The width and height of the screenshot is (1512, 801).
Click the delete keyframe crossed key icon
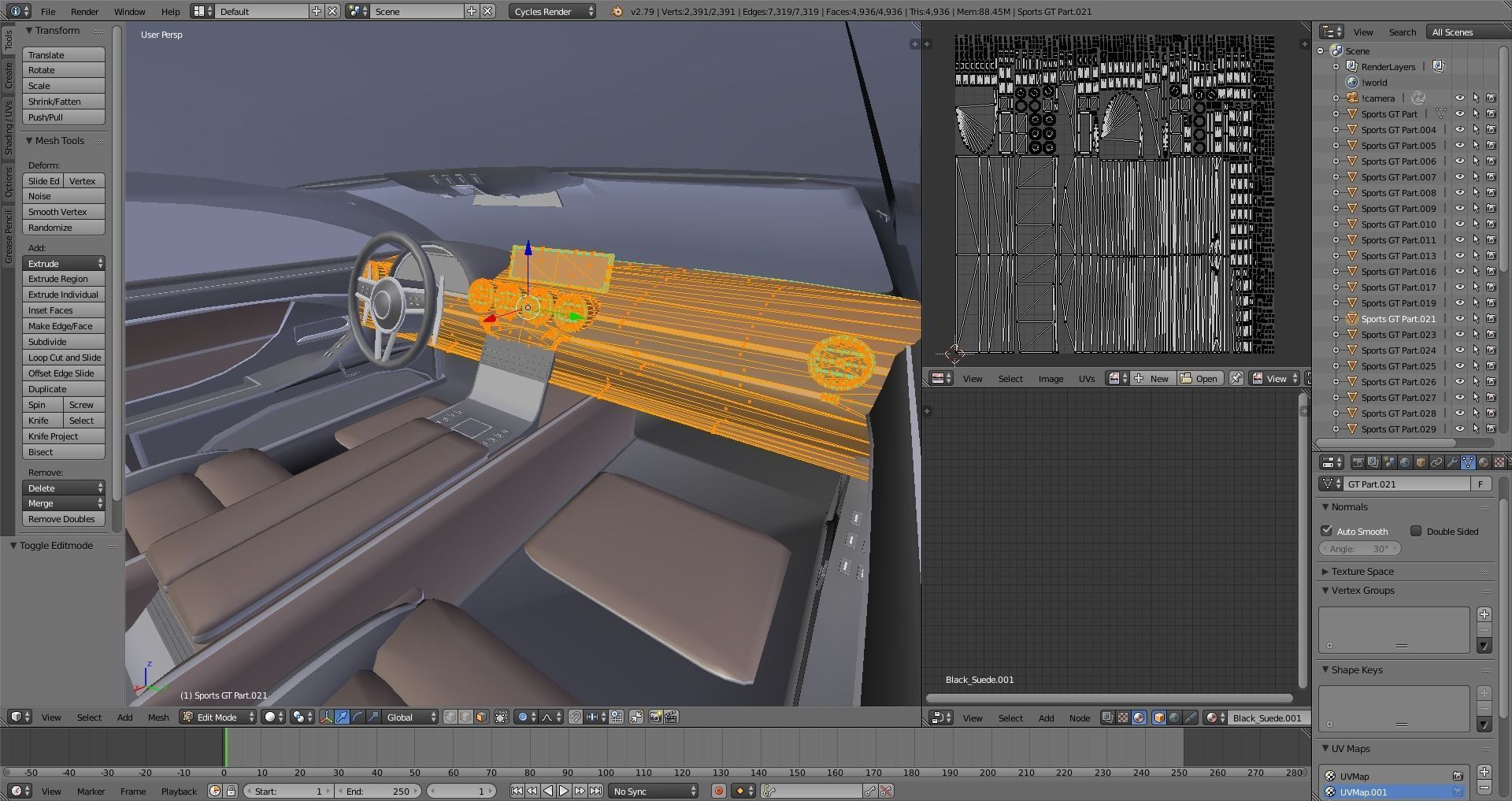(x=887, y=791)
